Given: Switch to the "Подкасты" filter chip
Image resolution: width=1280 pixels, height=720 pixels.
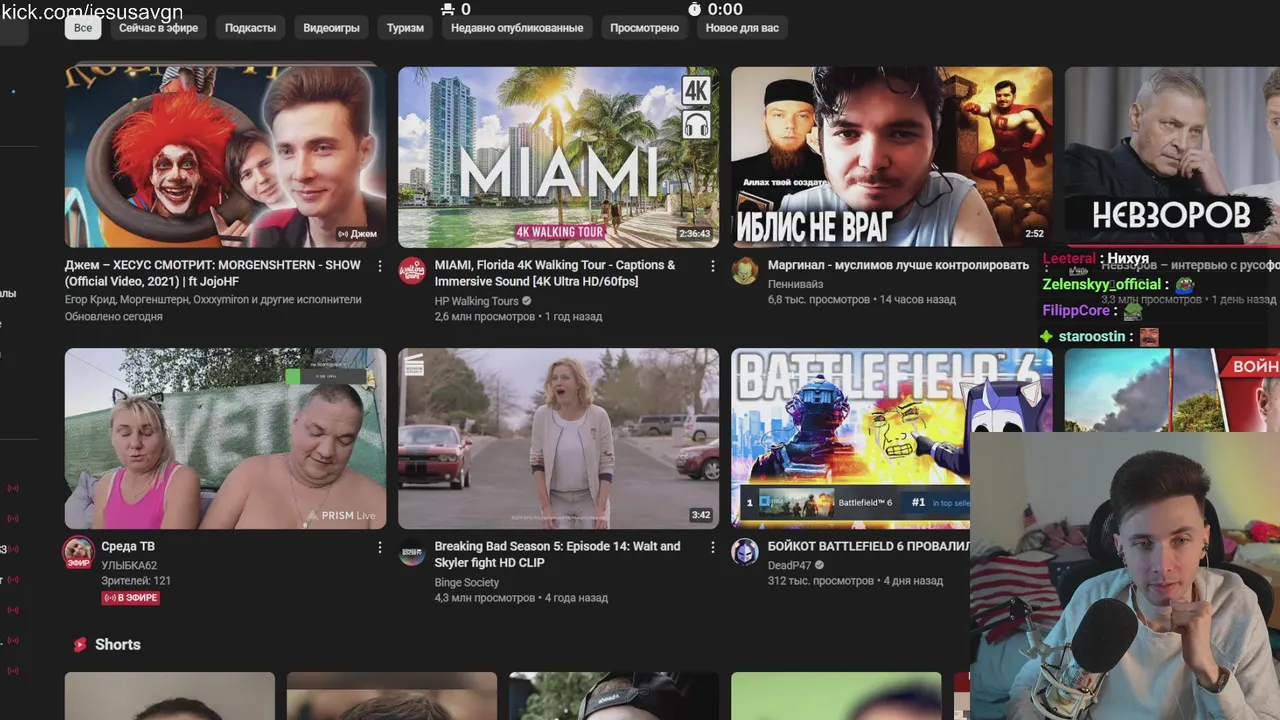Looking at the screenshot, I should click(x=250, y=28).
